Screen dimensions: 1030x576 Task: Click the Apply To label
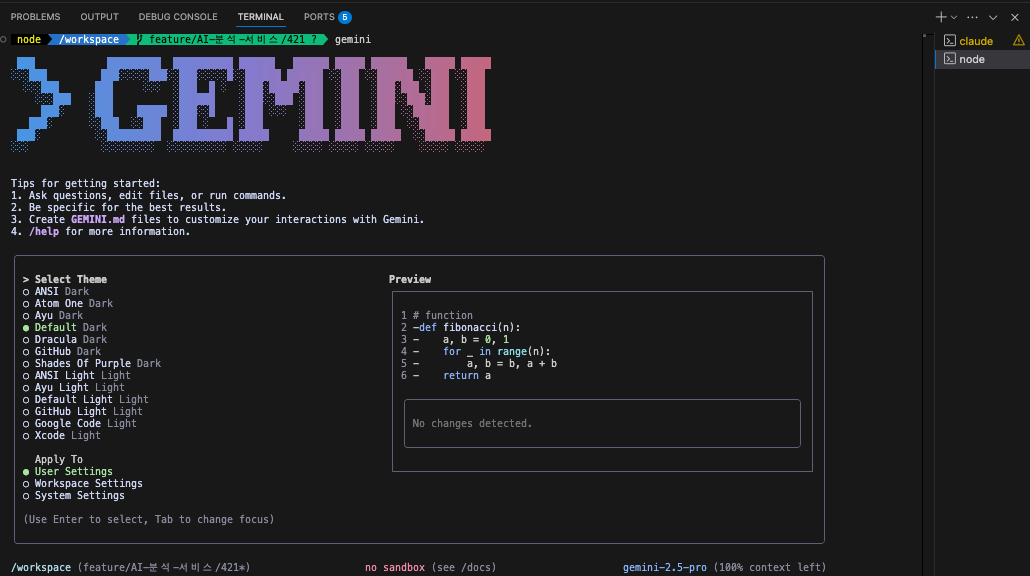coord(59,459)
